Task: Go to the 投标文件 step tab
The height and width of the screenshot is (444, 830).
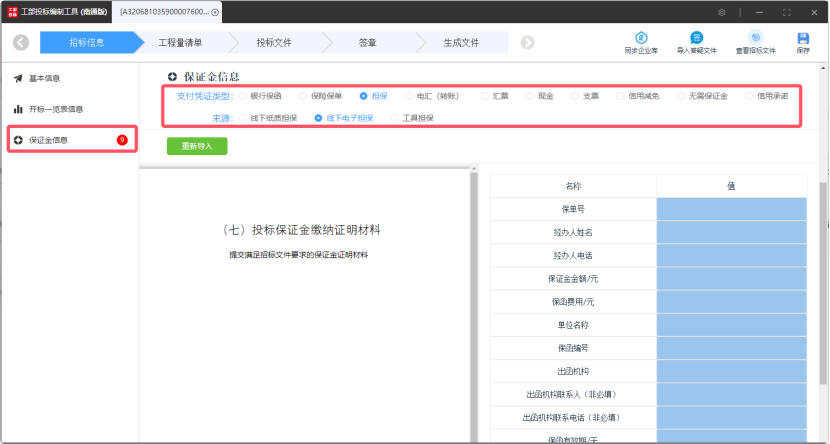Action: point(273,43)
